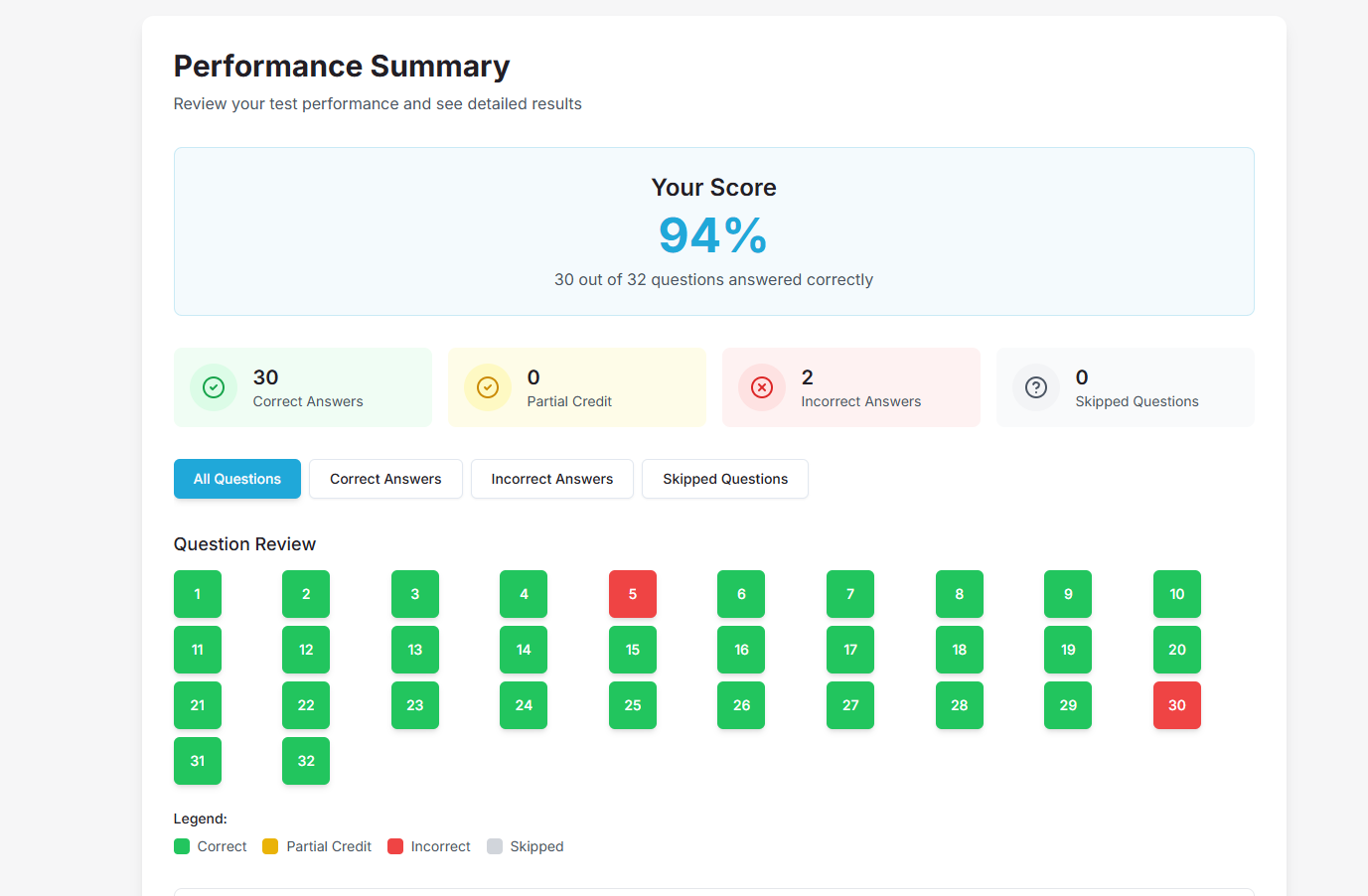Click the yellow Partial Credit checkmark icon

tap(488, 387)
